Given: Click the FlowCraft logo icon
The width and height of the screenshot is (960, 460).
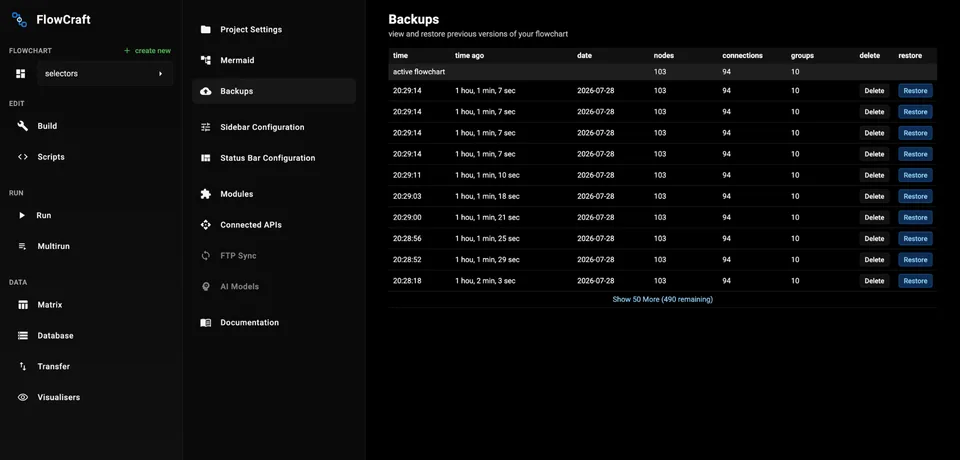Looking at the screenshot, I should point(19,20).
